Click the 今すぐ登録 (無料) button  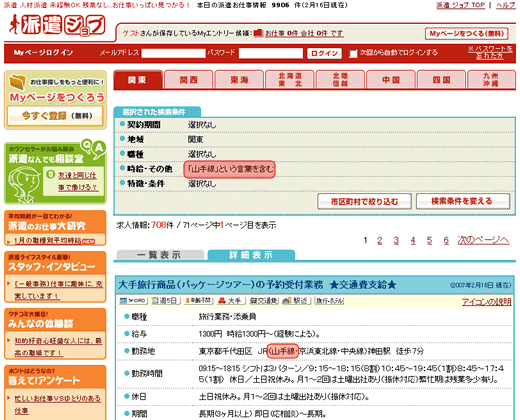(x=55, y=116)
